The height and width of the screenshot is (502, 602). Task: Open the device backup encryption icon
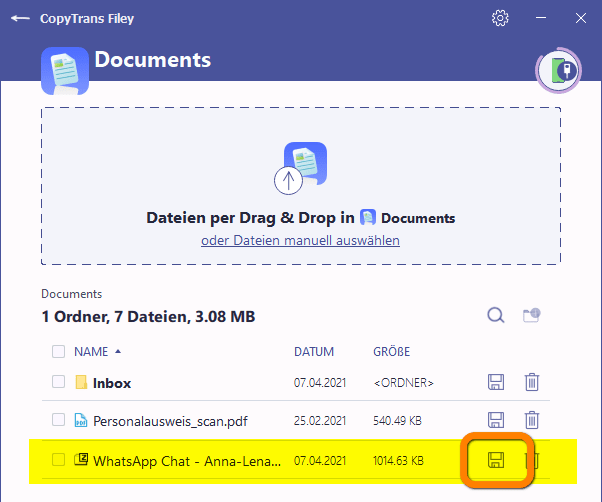point(559,70)
